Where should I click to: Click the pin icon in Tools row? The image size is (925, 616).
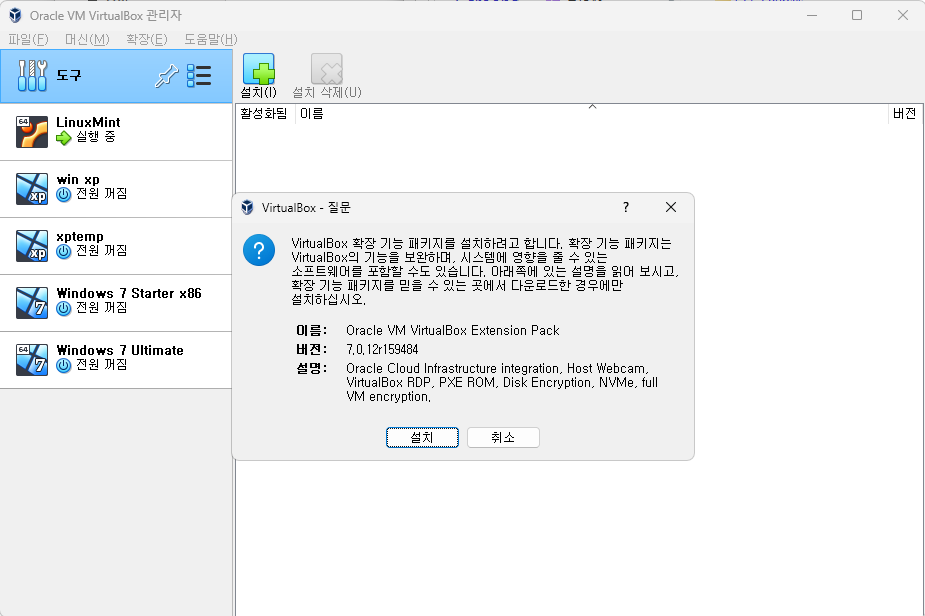(166, 76)
